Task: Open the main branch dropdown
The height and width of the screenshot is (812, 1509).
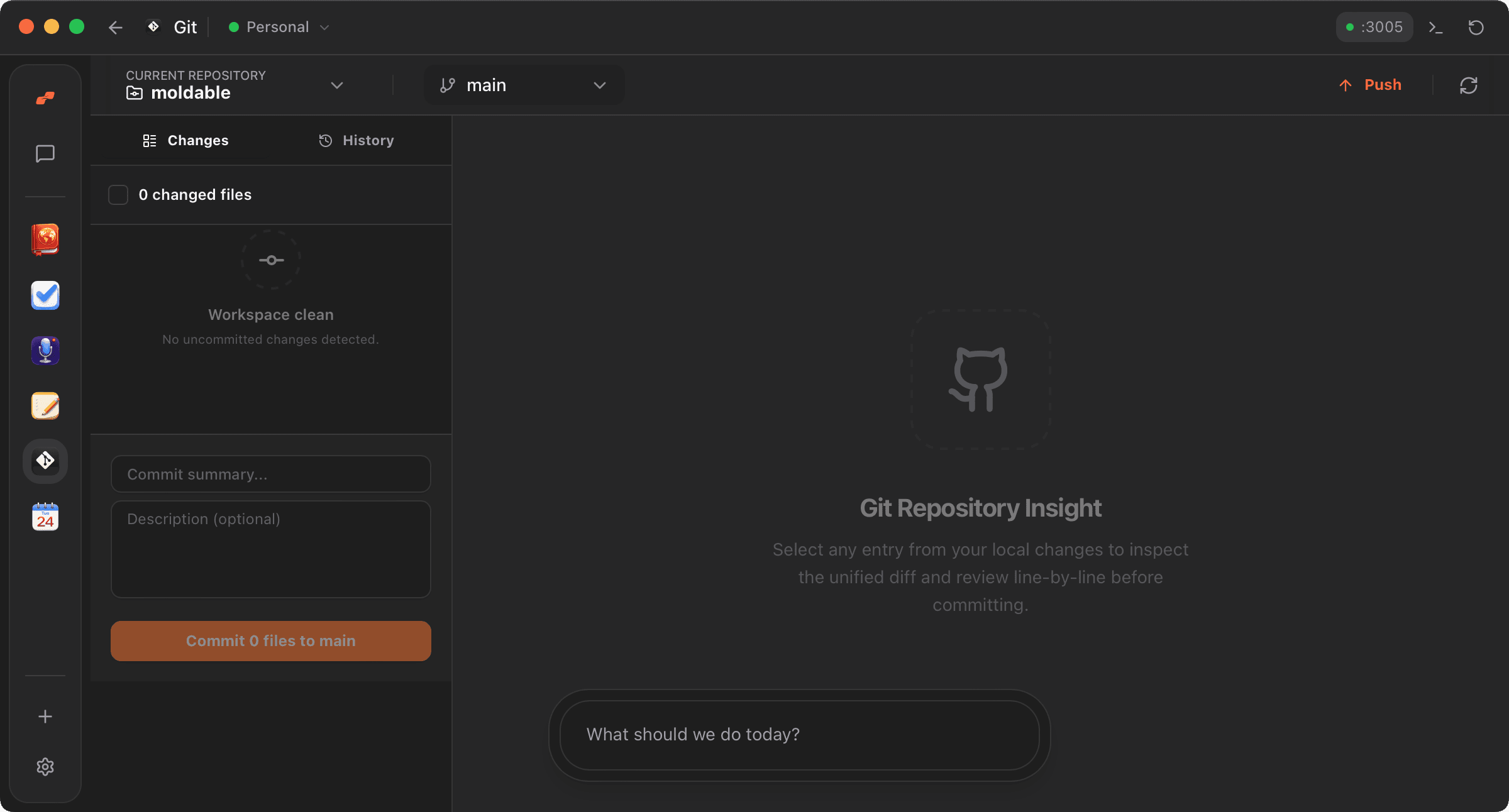Action: pyautogui.click(x=524, y=85)
